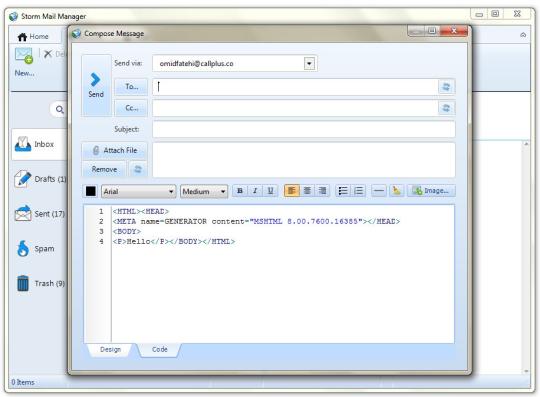Click the main window's vertical scrollbar up arrow
This screenshot has width=540, height=397.
526,144
